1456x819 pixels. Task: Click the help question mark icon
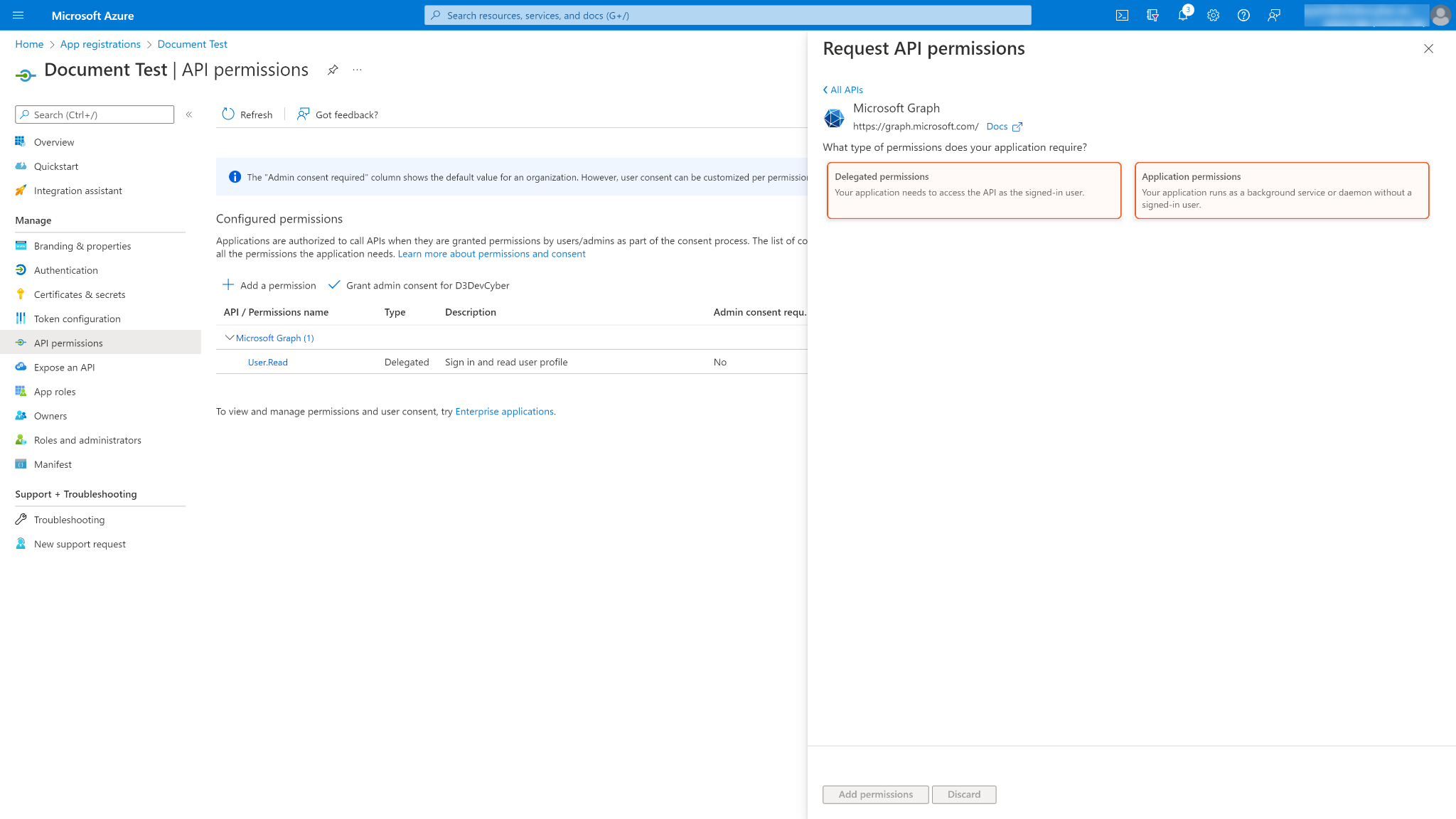click(1243, 16)
